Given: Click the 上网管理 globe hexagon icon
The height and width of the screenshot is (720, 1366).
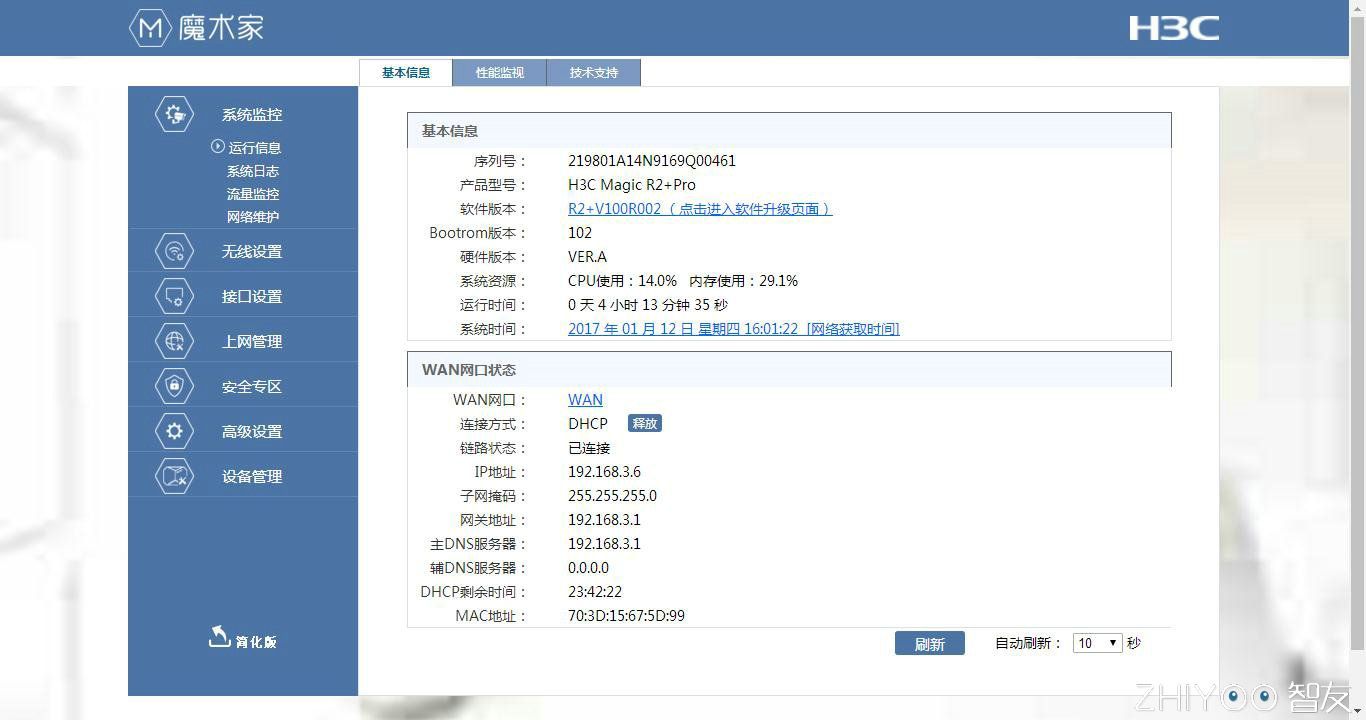Looking at the screenshot, I should (175, 341).
